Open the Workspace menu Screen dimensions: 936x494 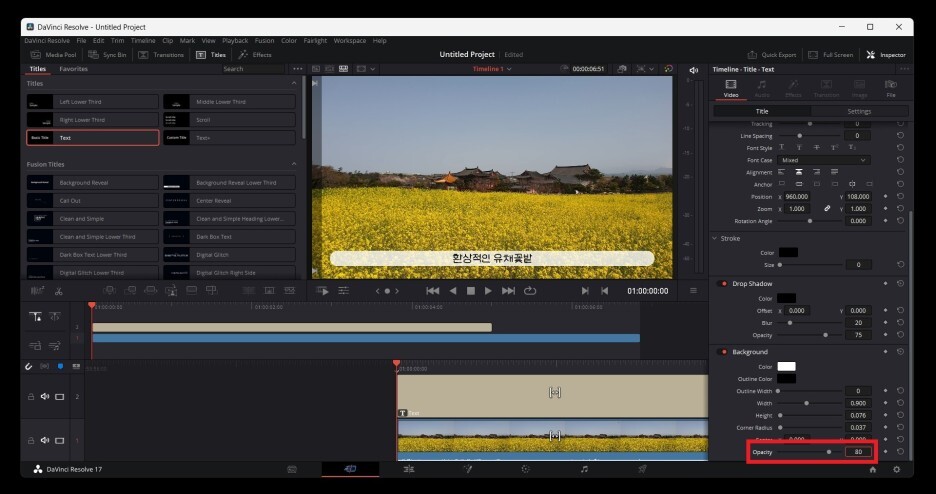point(350,41)
